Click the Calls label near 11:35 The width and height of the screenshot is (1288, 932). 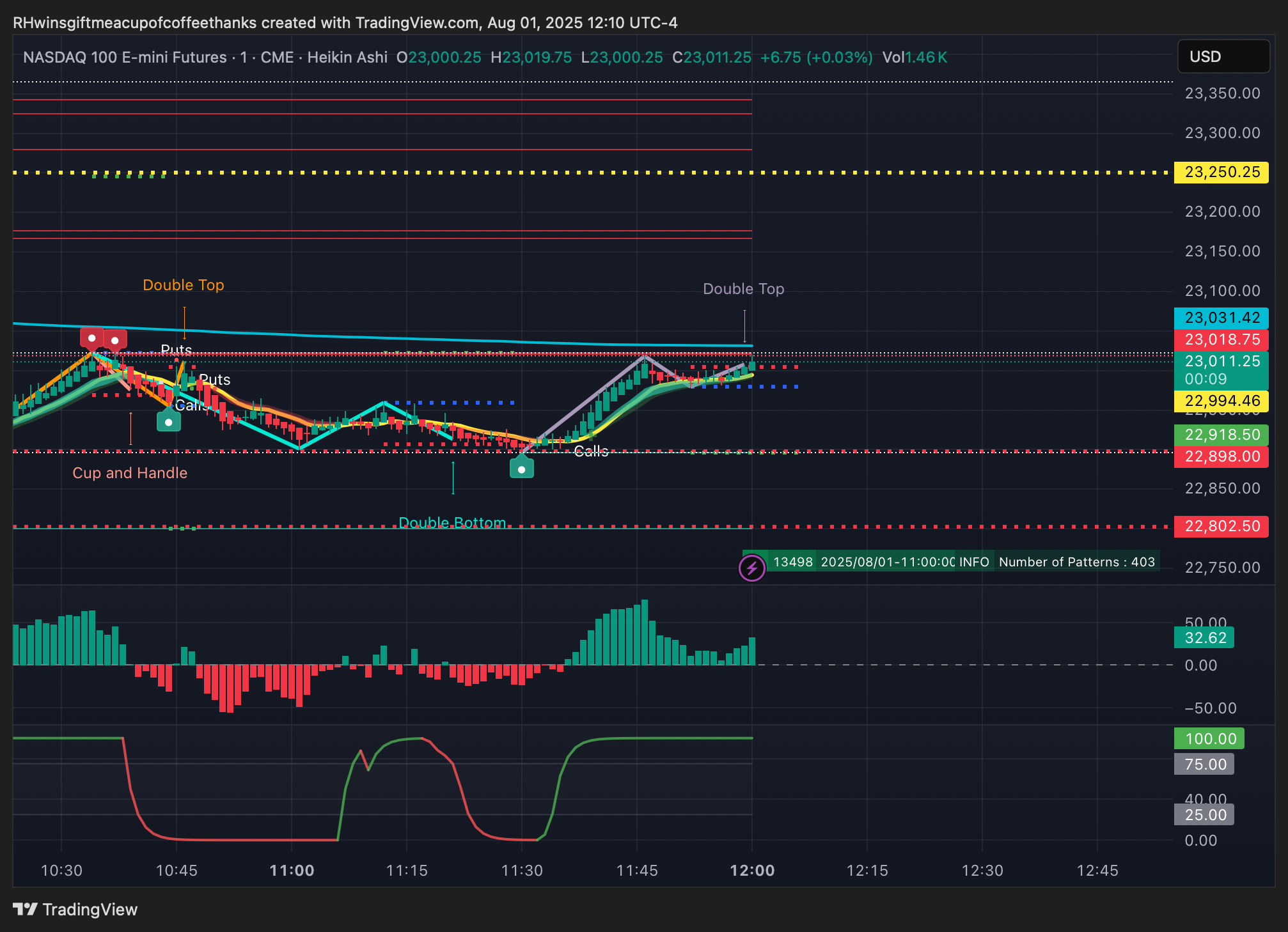click(x=592, y=451)
